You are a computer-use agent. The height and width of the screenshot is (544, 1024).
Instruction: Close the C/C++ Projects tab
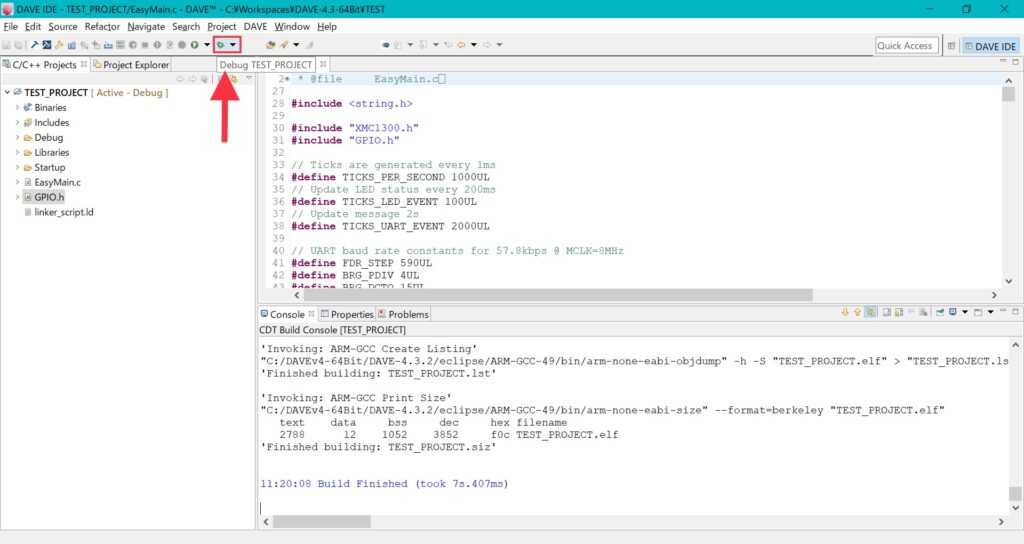84,64
